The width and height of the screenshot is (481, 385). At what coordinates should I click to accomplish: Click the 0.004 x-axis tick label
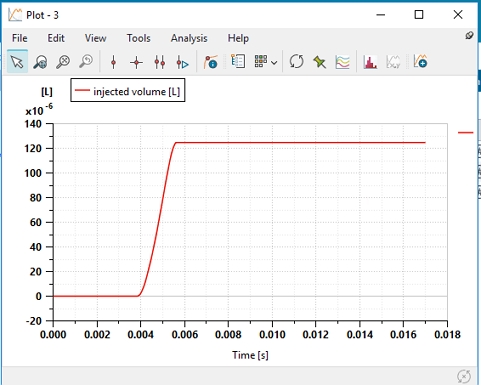coord(141,334)
